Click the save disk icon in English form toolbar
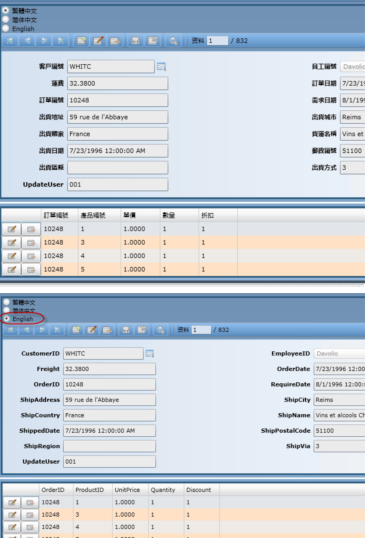This screenshot has width=365, height=538. pos(126,330)
